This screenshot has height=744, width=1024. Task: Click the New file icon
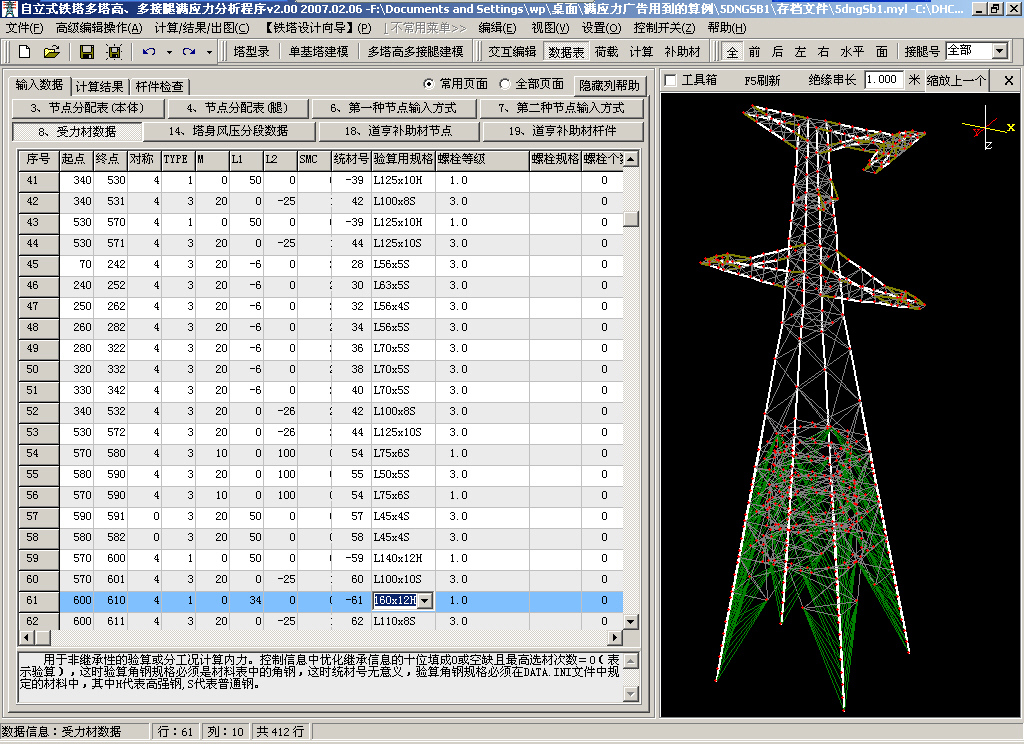[x=24, y=52]
